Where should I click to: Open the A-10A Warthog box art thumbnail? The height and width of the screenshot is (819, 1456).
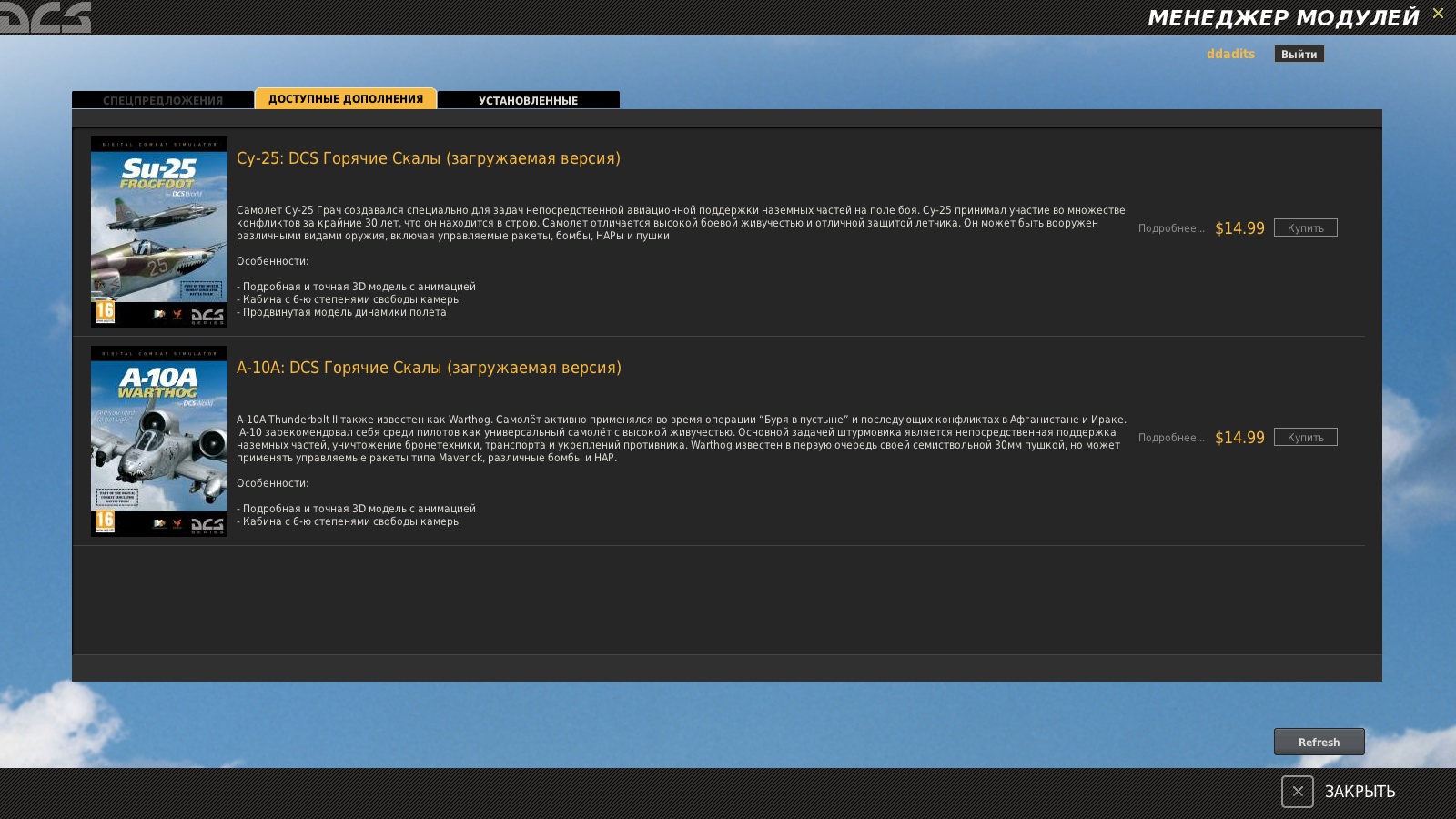pyautogui.click(x=159, y=441)
